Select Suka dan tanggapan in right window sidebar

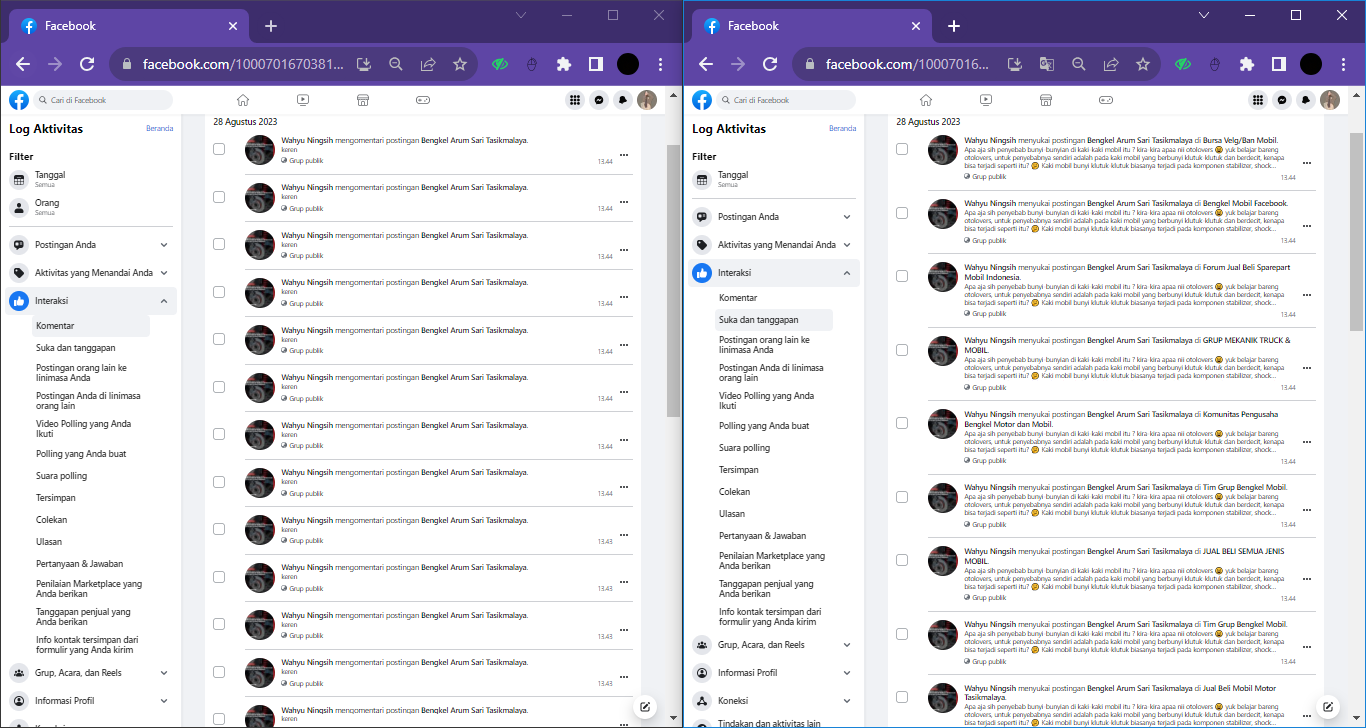point(773,320)
